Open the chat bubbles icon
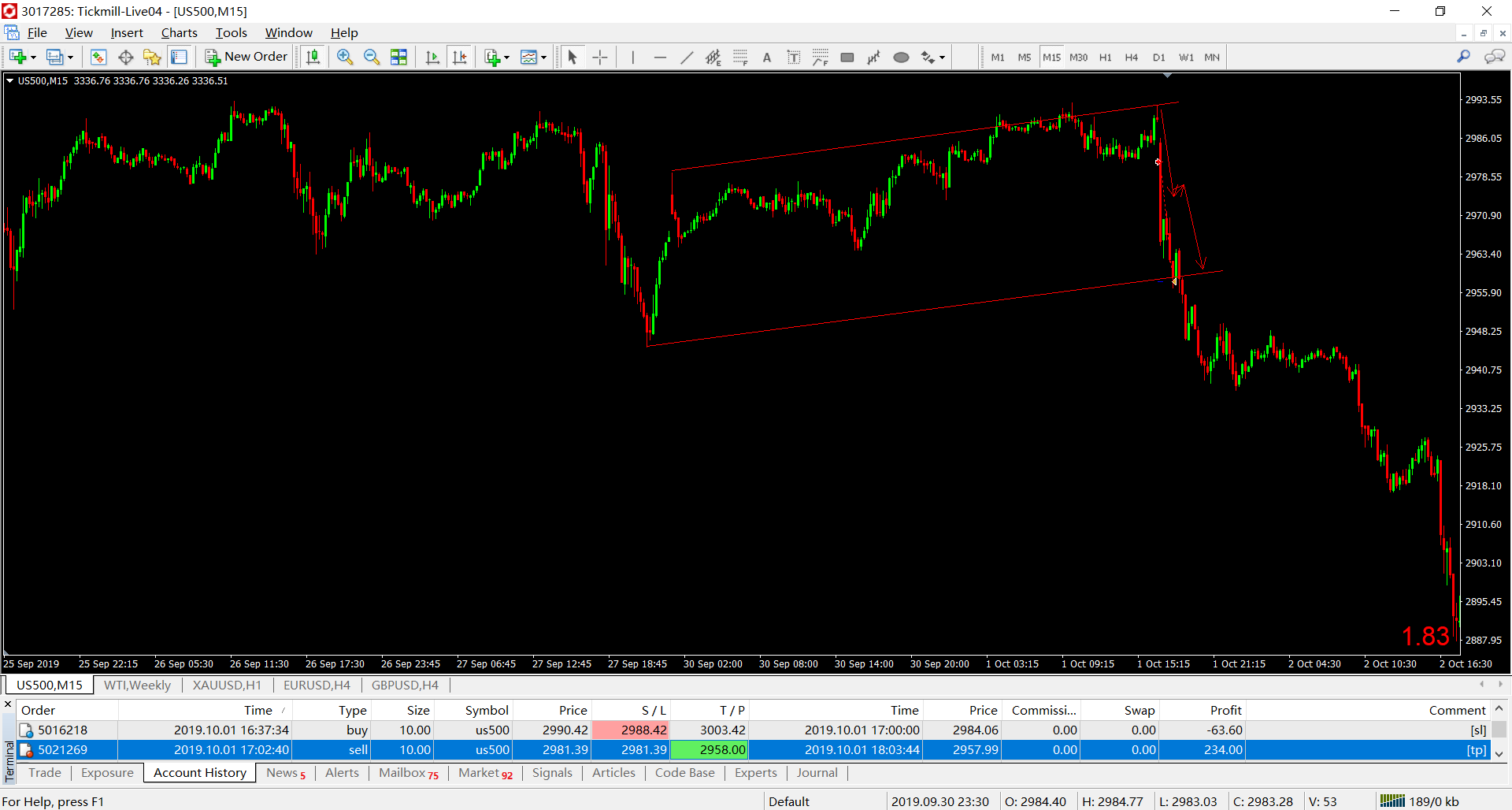The image size is (1512, 810). pos(1494,57)
